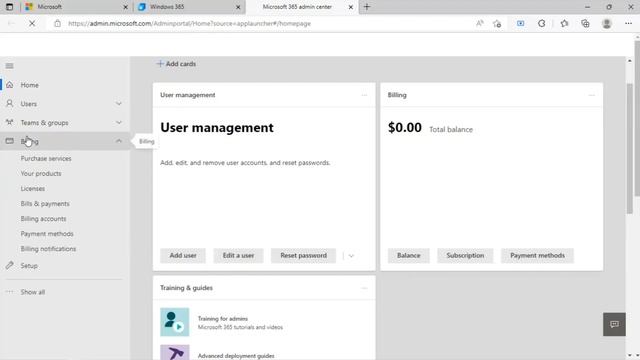This screenshot has height=360, width=640.
Task: Go to Bills & payments
Action: tap(45, 204)
